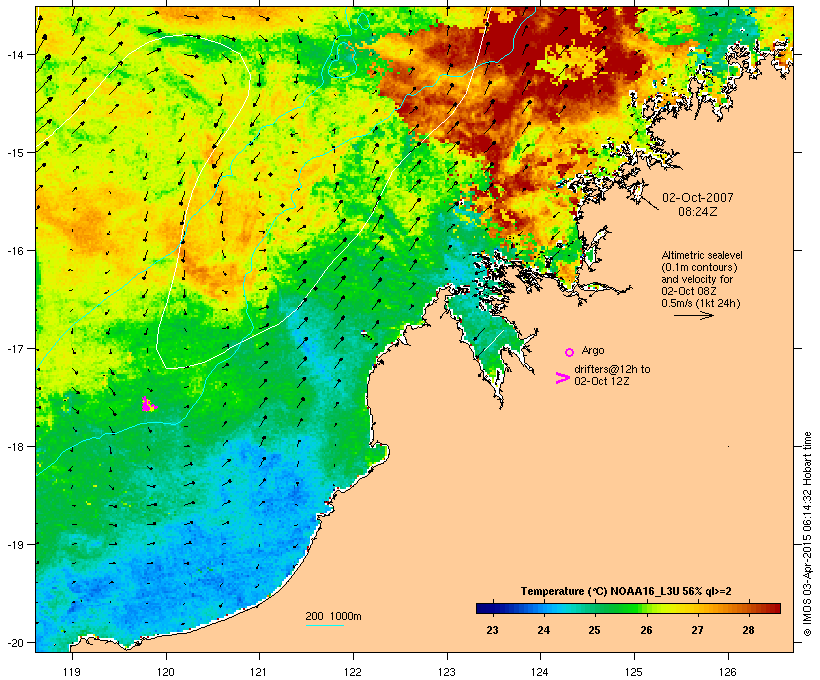Click the 27 tick on temperature scale
The image size is (820, 680).
(x=697, y=630)
